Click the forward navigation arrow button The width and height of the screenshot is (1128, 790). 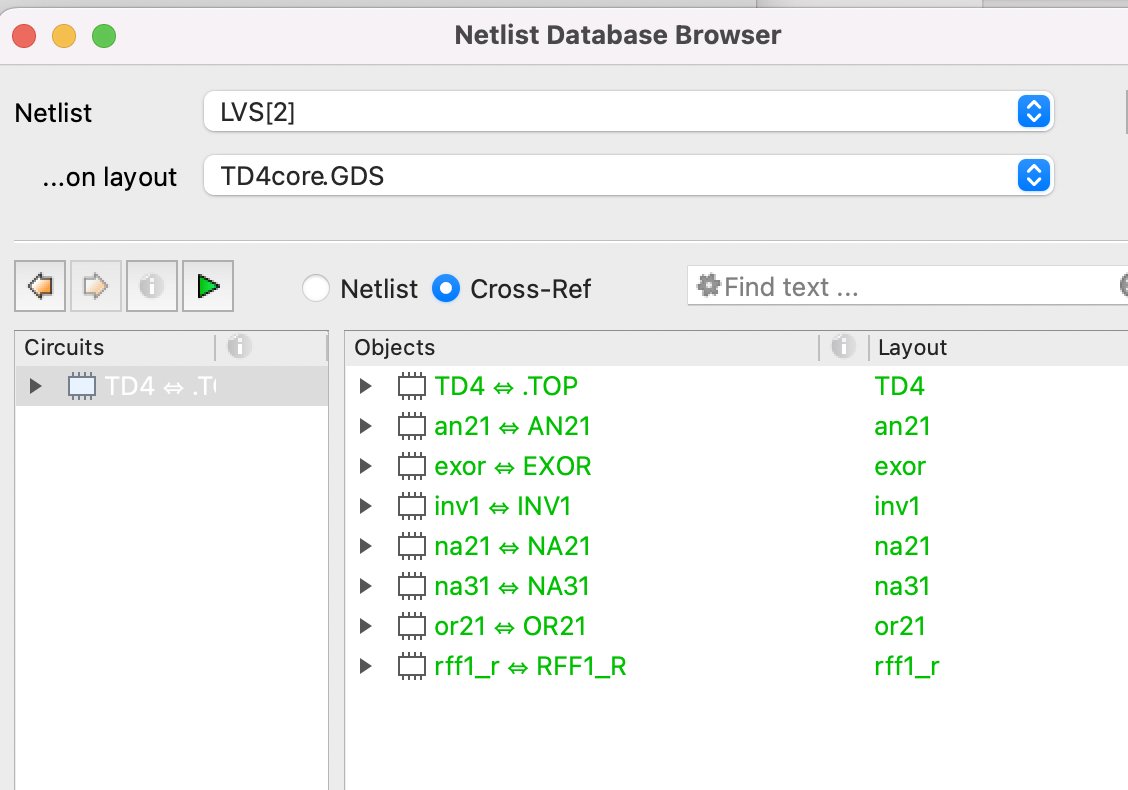tap(96, 286)
